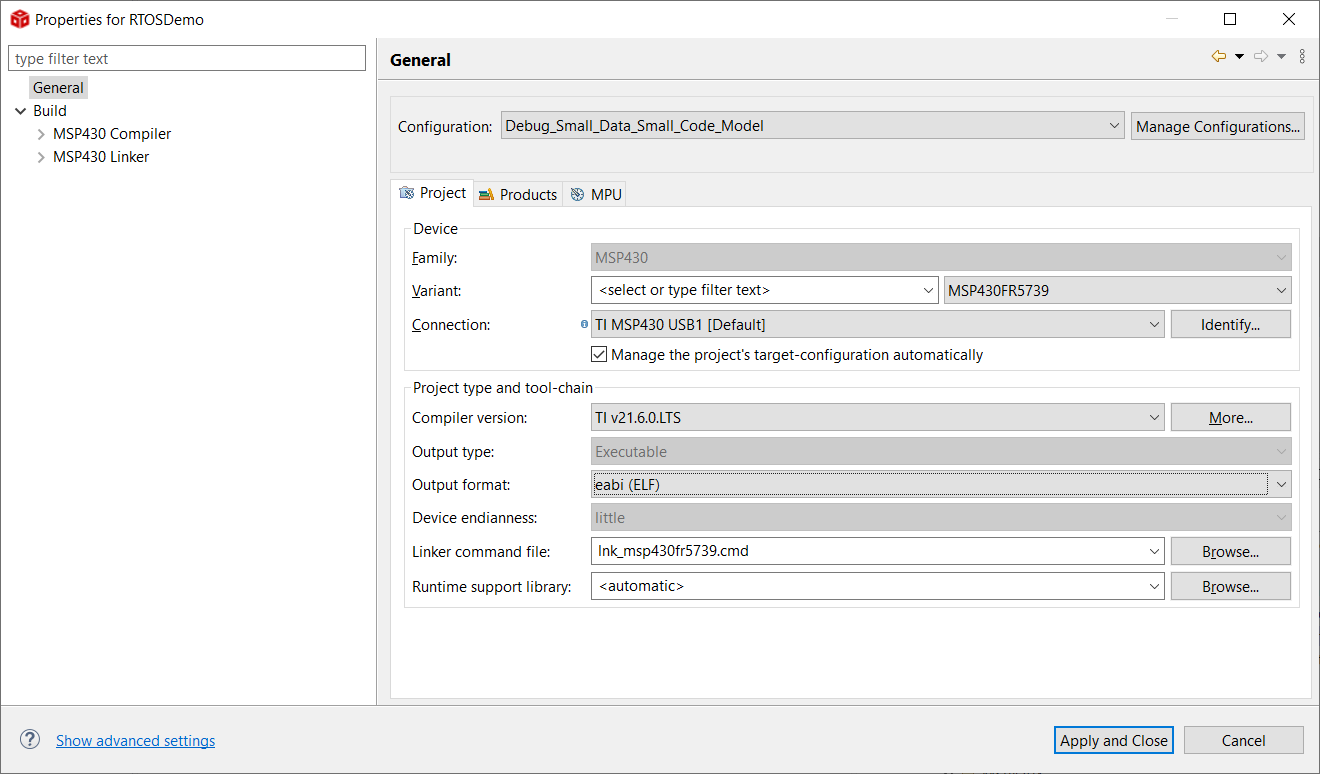Open the Runtime support library dropdown
This screenshot has width=1320, height=774.
[878, 586]
